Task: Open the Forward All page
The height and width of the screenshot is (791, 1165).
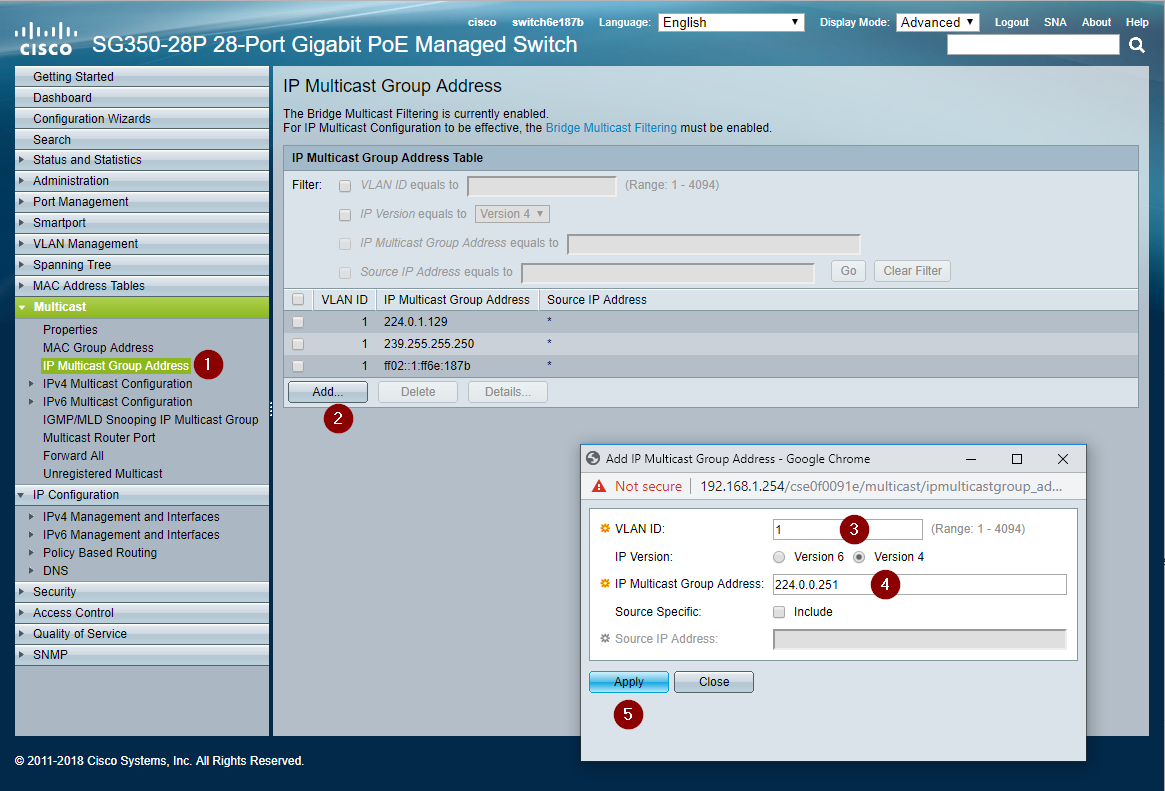Action: click(73, 455)
